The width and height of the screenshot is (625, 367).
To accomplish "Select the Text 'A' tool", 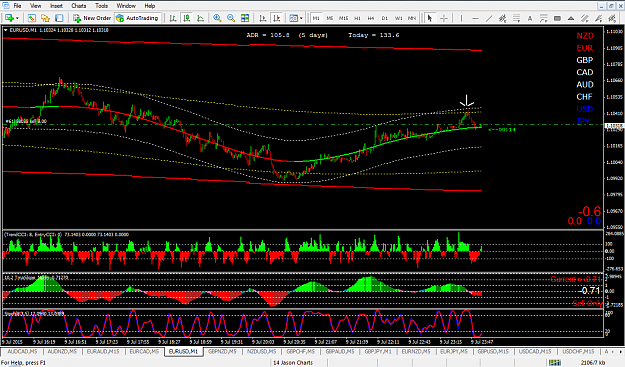I will [x=530, y=18].
